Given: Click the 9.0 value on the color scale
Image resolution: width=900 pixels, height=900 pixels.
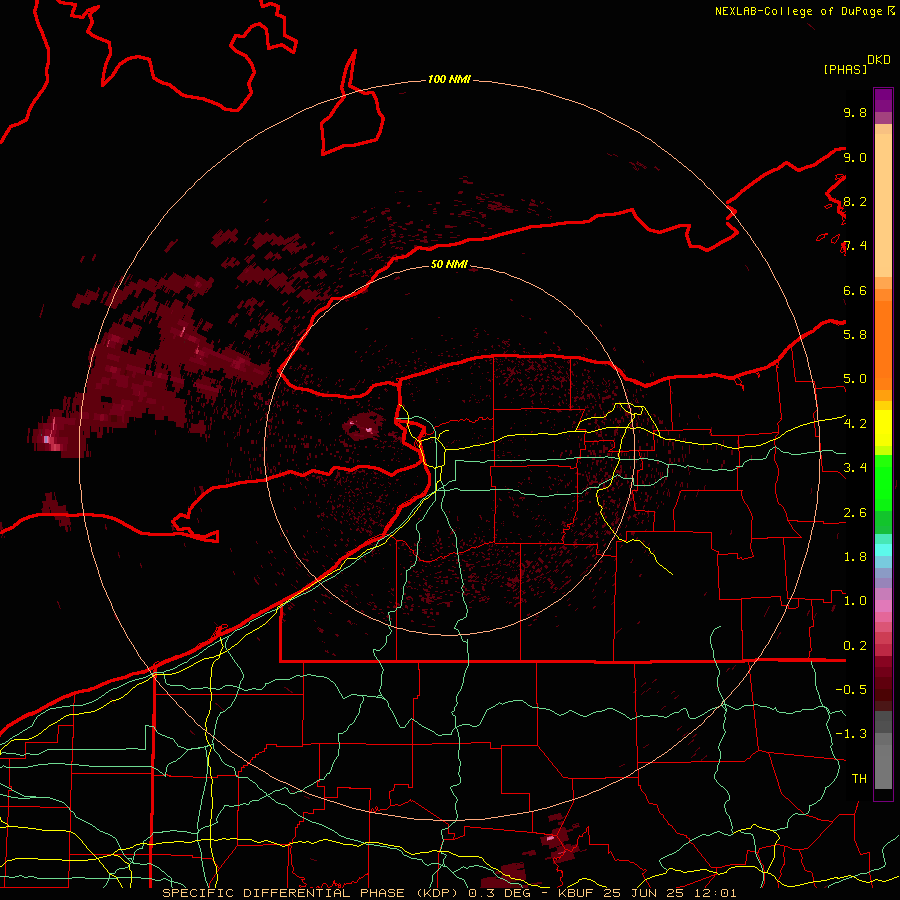Looking at the screenshot, I should 855,157.
